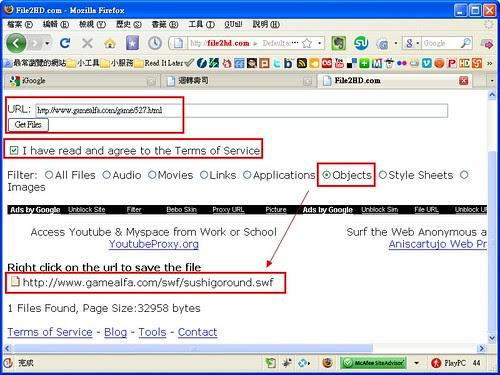
Task: Click the vertical scrollbar down arrow
Action: tap(492, 338)
